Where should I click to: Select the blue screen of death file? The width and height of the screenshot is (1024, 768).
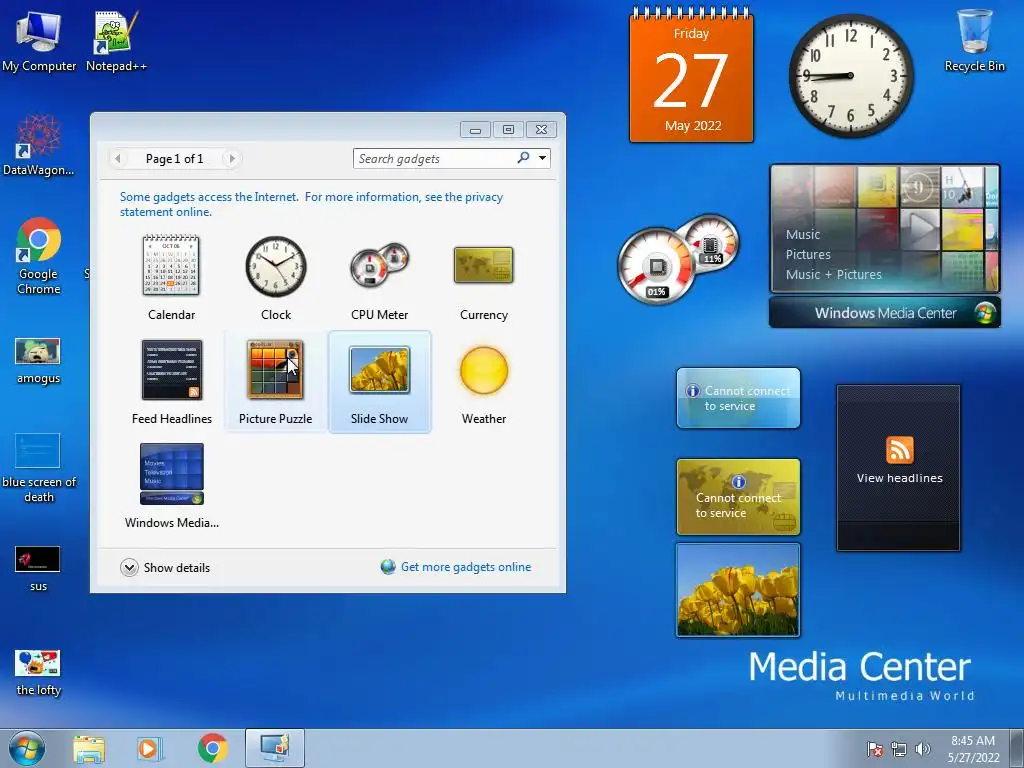point(39,468)
